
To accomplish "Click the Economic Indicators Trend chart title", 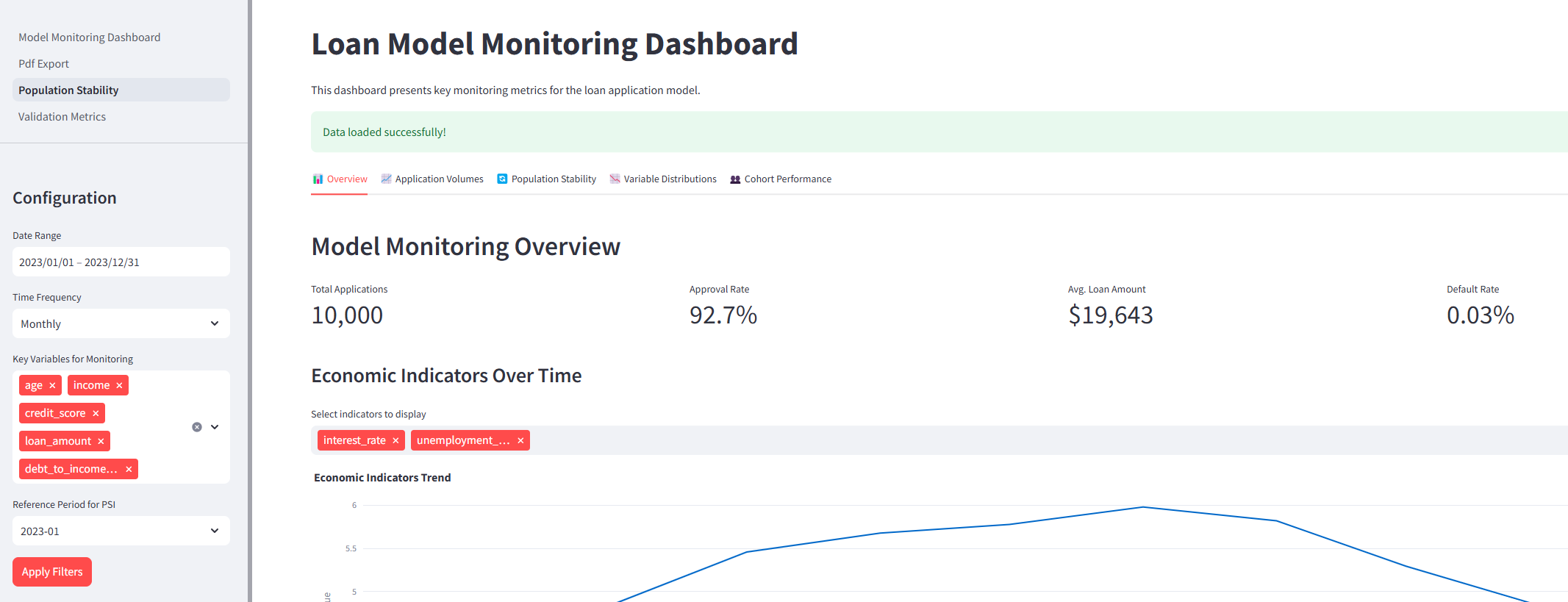I will click(382, 478).
